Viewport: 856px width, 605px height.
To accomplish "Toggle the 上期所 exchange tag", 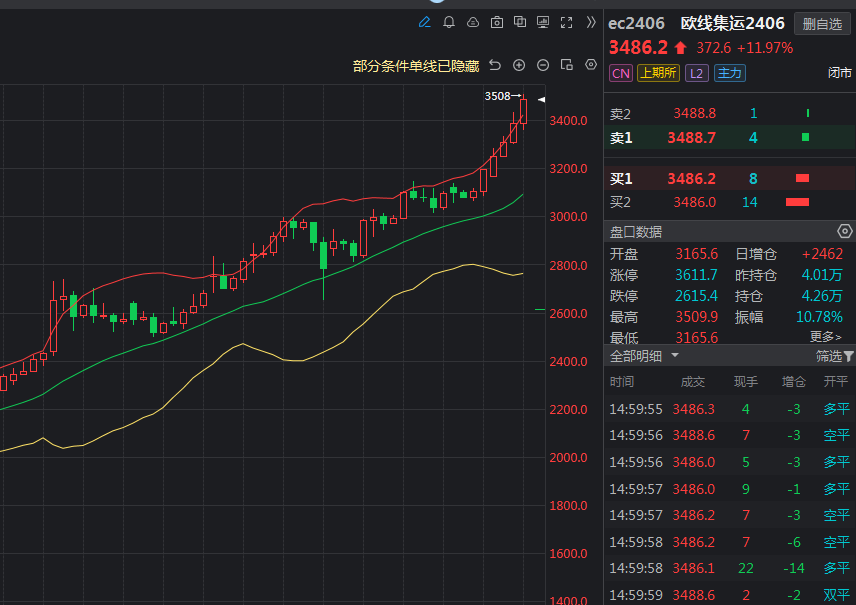I will 657,73.
